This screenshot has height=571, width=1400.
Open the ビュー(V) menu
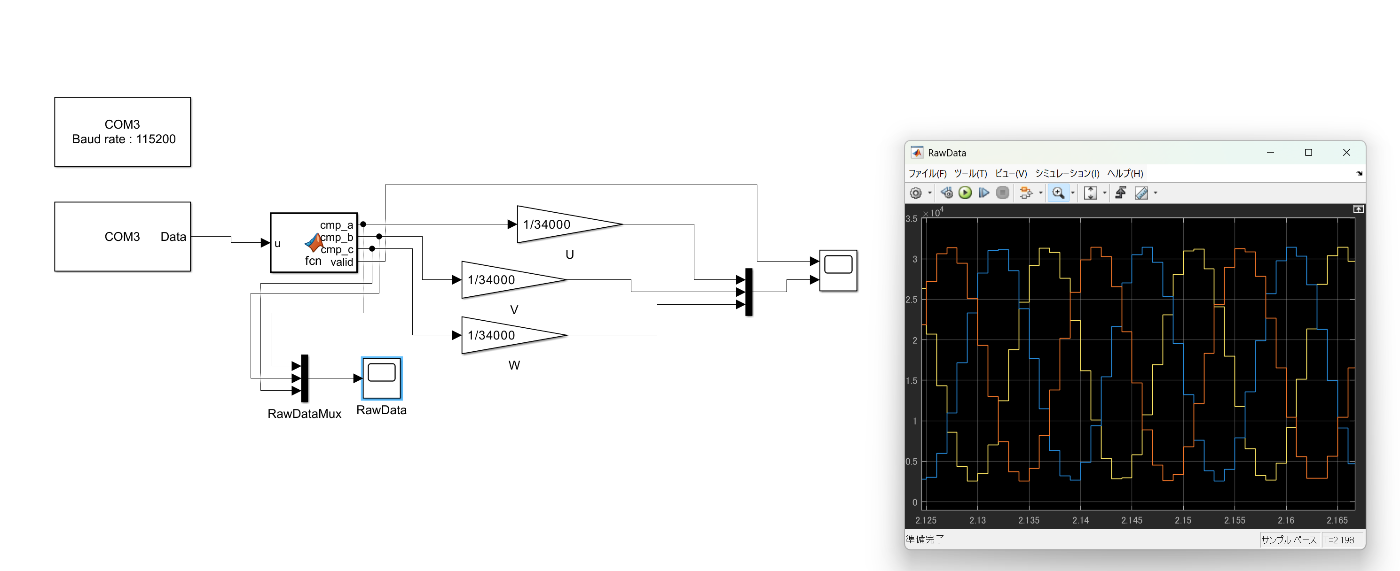(x=1011, y=174)
